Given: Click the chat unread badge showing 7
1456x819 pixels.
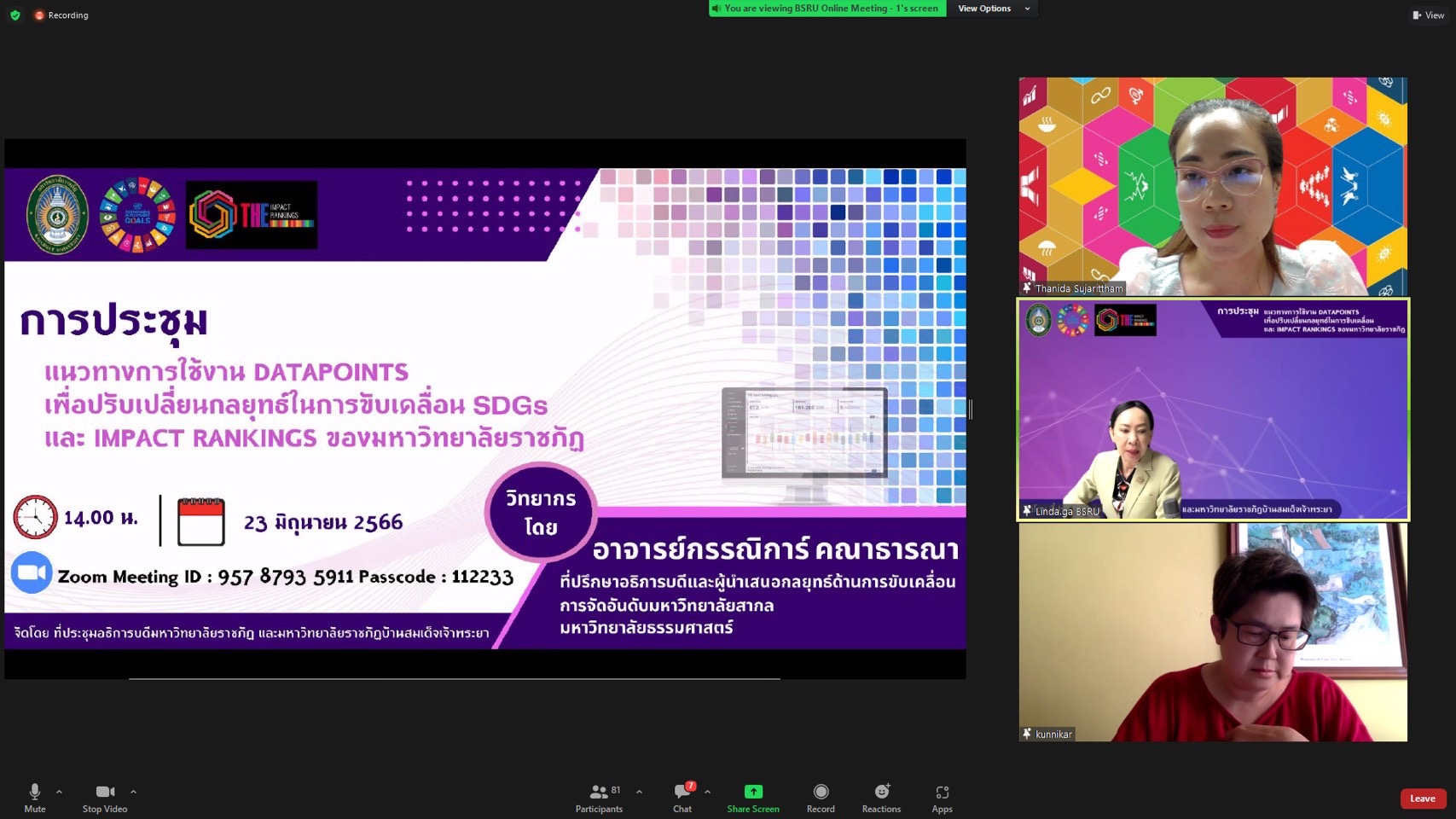Looking at the screenshot, I should coord(691,786).
